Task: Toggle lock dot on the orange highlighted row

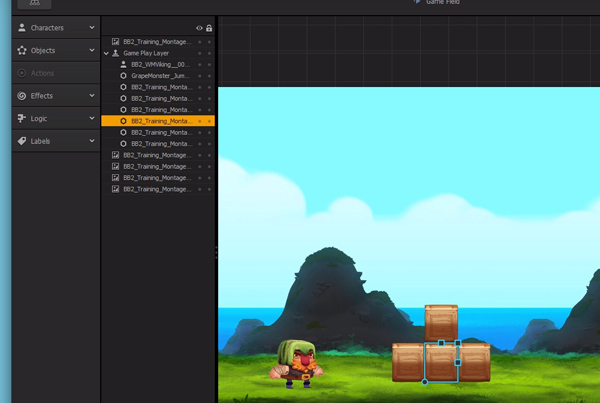Action: tap(209, 121)
